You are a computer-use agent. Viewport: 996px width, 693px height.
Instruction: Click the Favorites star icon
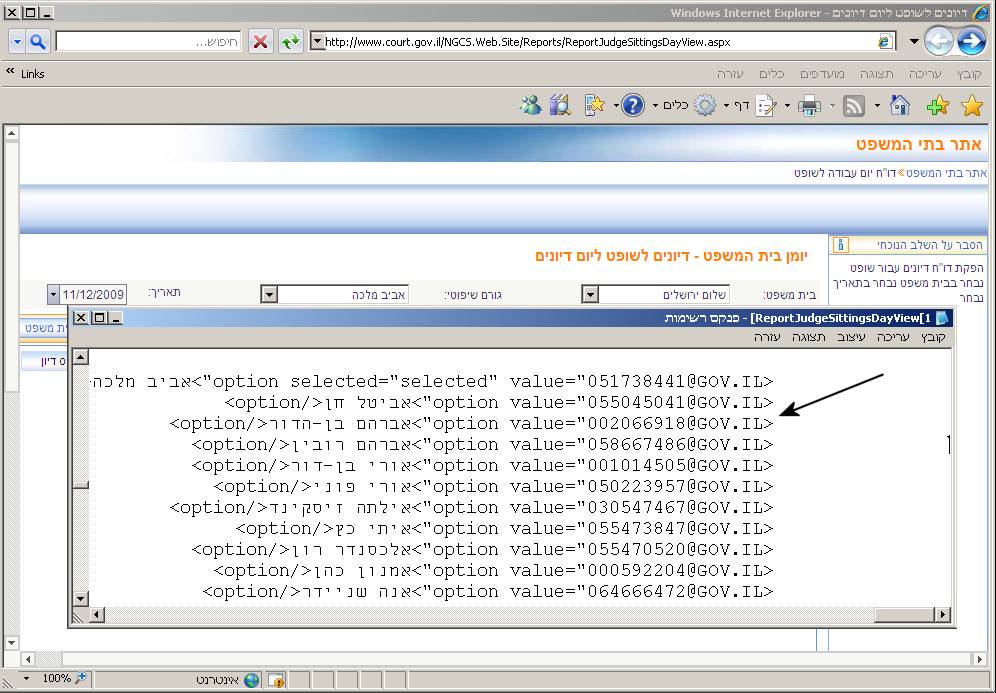pyautogui.click(x=971, y=105)
